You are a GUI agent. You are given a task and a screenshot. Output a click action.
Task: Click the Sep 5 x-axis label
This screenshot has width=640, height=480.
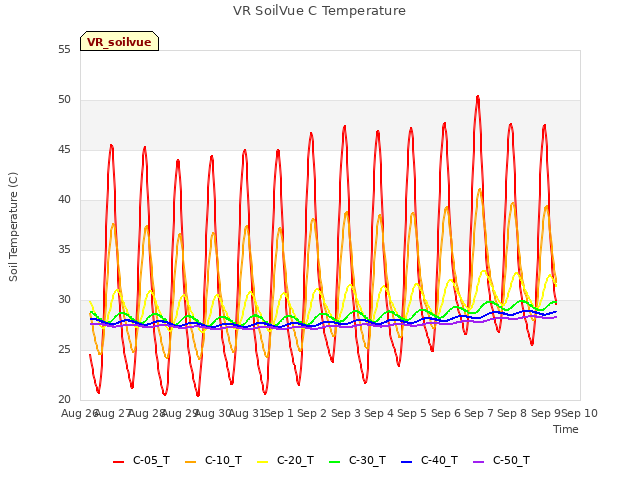(x=412, y=413)
